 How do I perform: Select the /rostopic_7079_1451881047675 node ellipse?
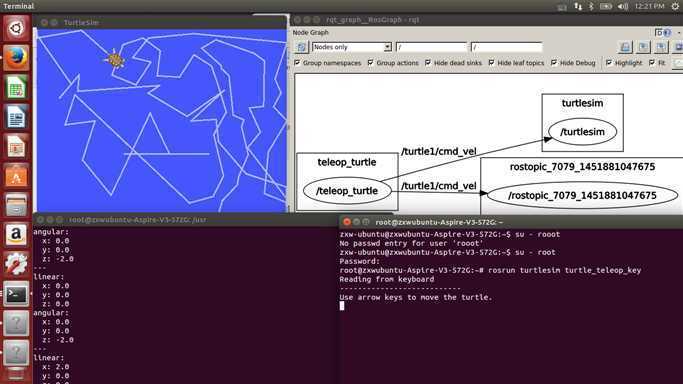[x=582, y=195]
